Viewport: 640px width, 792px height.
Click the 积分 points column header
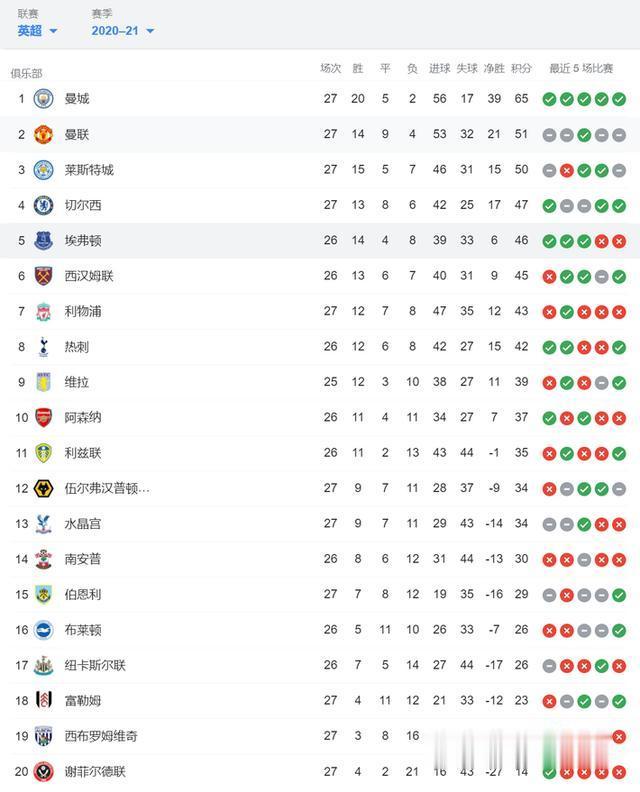[x=521, y=69]
